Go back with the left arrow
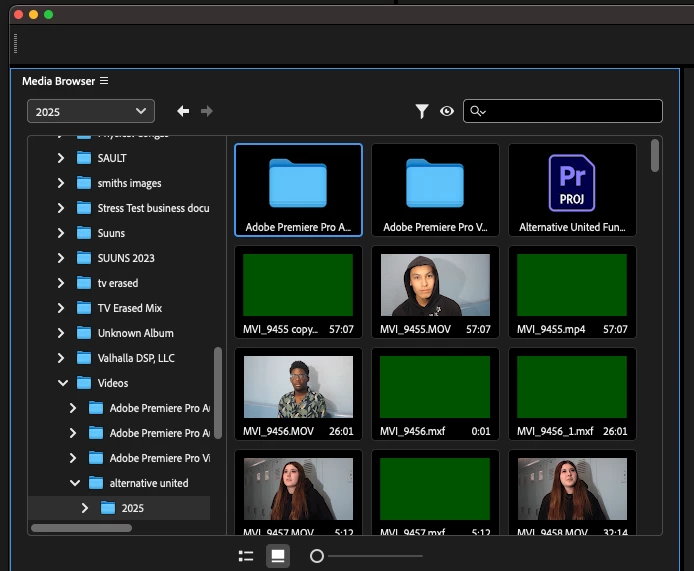694x571 pixels. tap(183, 111)
